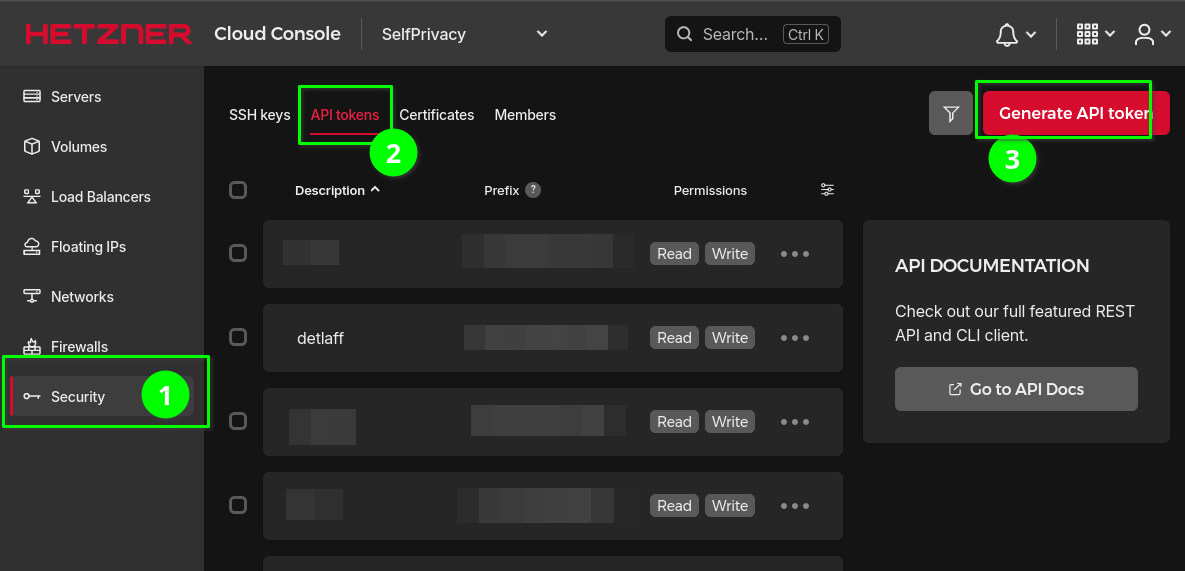Click the API DOCUMENTATION heading
This screenshot has height=571, width=1185.
pos(992,266)
